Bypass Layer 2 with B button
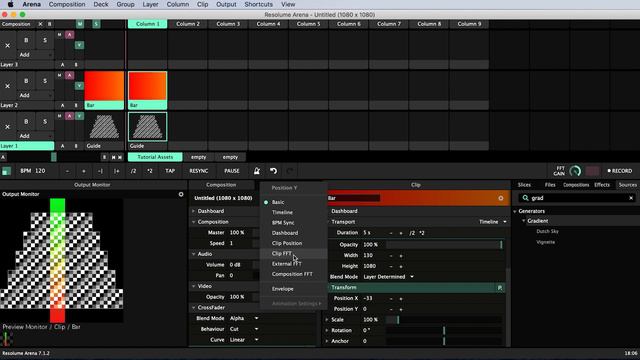640x360 pixels. (x=26, y=81)
